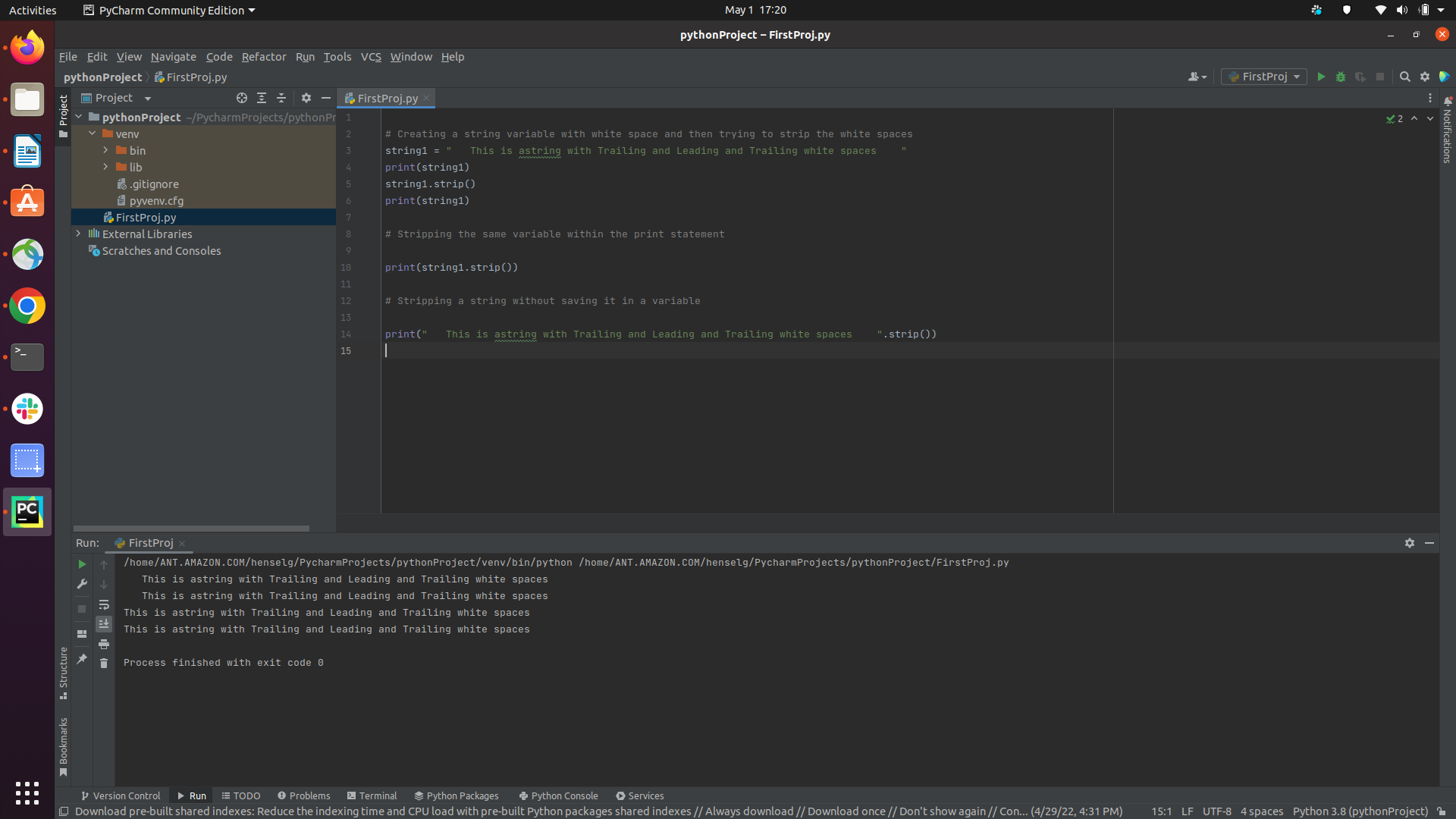
Task: Toggle soft-wrap in Run output
Action: [104, 604]
